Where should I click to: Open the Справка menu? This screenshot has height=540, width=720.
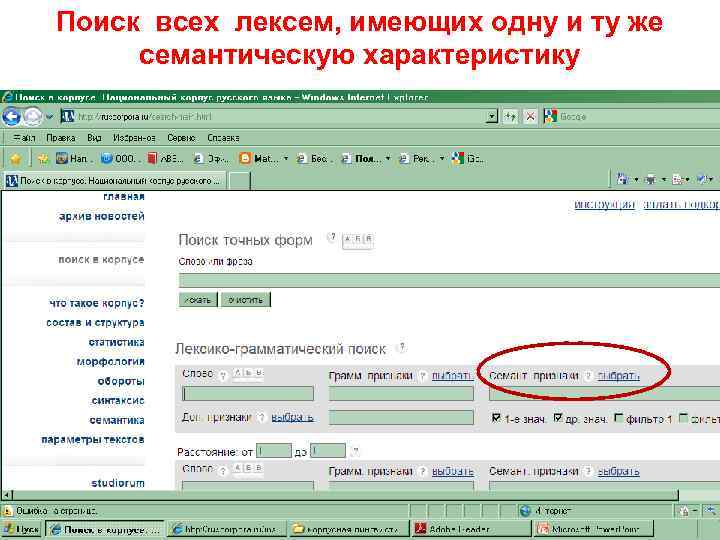223,138
